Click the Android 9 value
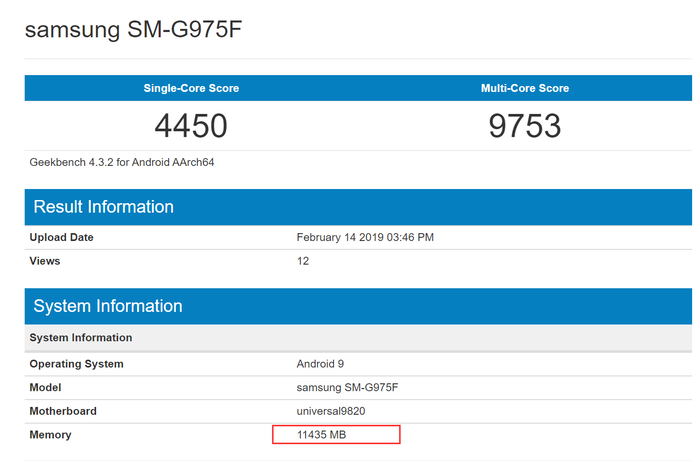700x461 pixels. (320, 364)
